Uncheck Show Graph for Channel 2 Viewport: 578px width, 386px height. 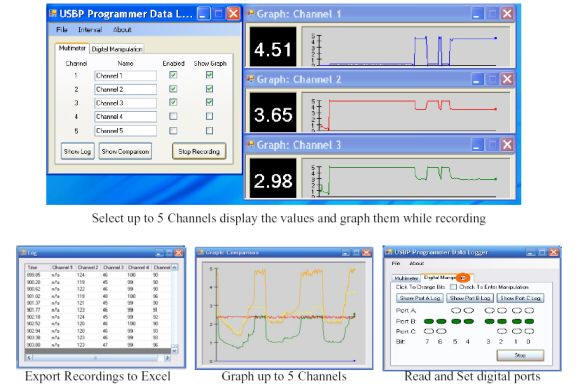click(x=209, y=89)
